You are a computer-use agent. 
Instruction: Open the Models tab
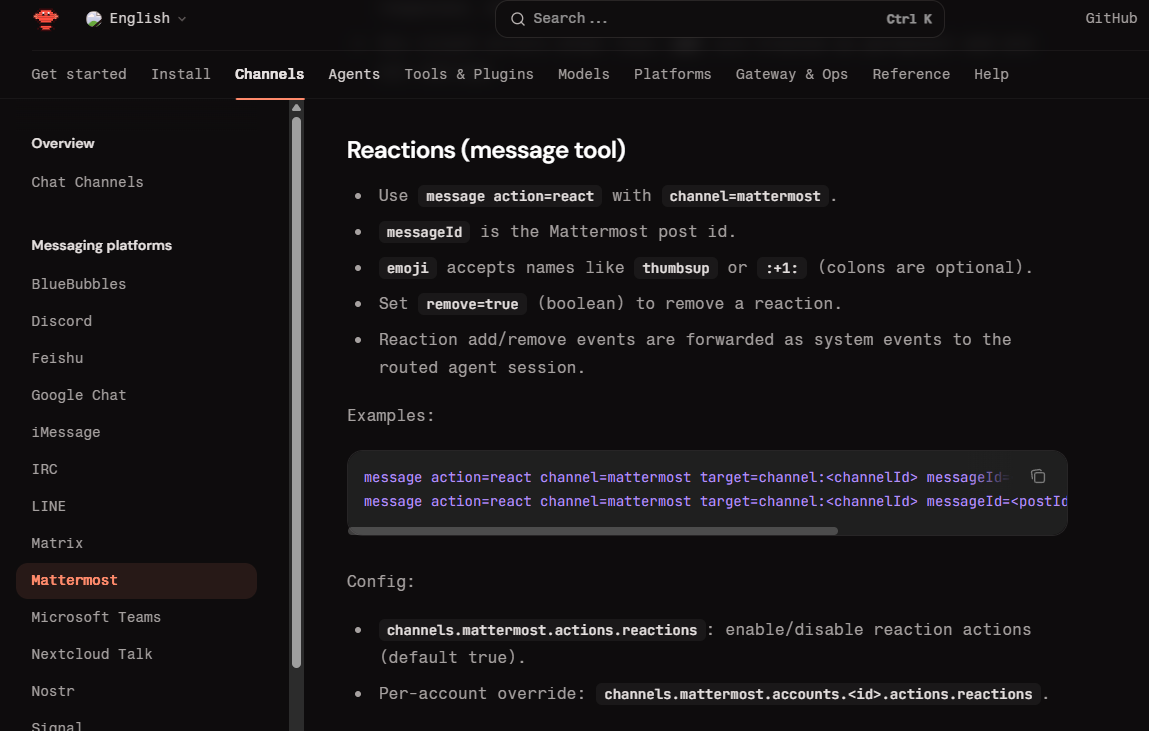(583, 74)
